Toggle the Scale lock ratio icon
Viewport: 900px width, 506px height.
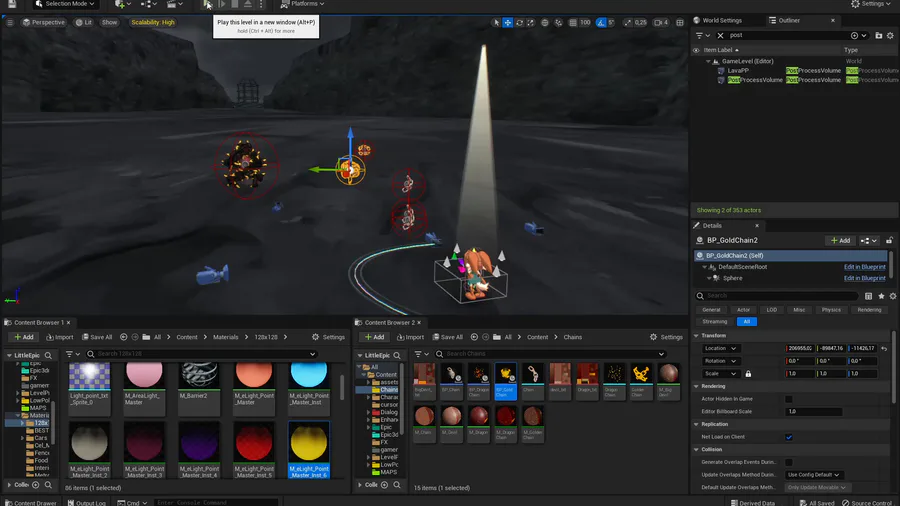coord(748,373)
